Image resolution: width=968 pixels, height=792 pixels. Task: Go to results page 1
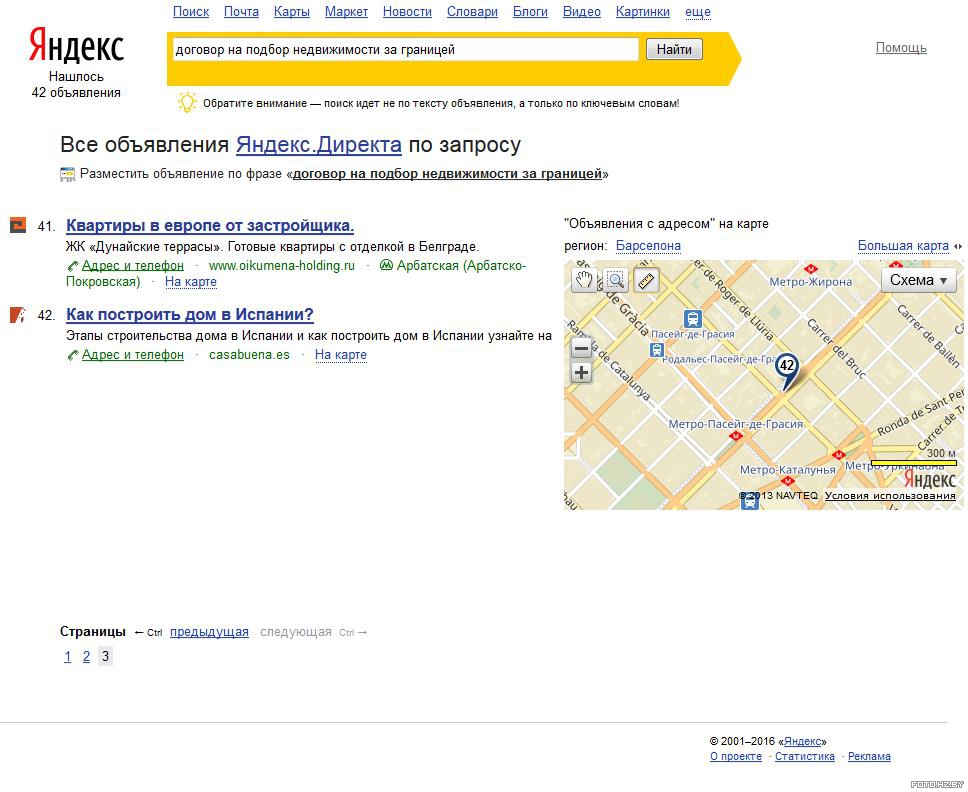tap(67, 656)
